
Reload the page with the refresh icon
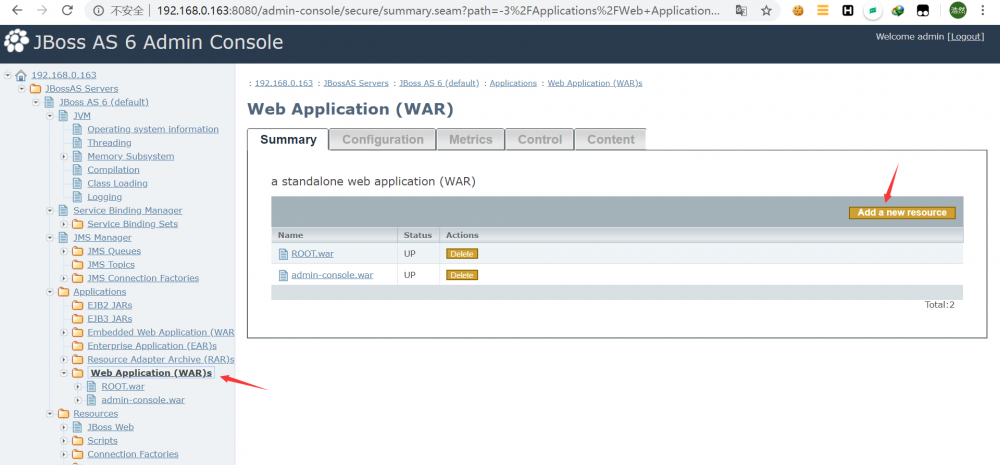click(67, 11)
